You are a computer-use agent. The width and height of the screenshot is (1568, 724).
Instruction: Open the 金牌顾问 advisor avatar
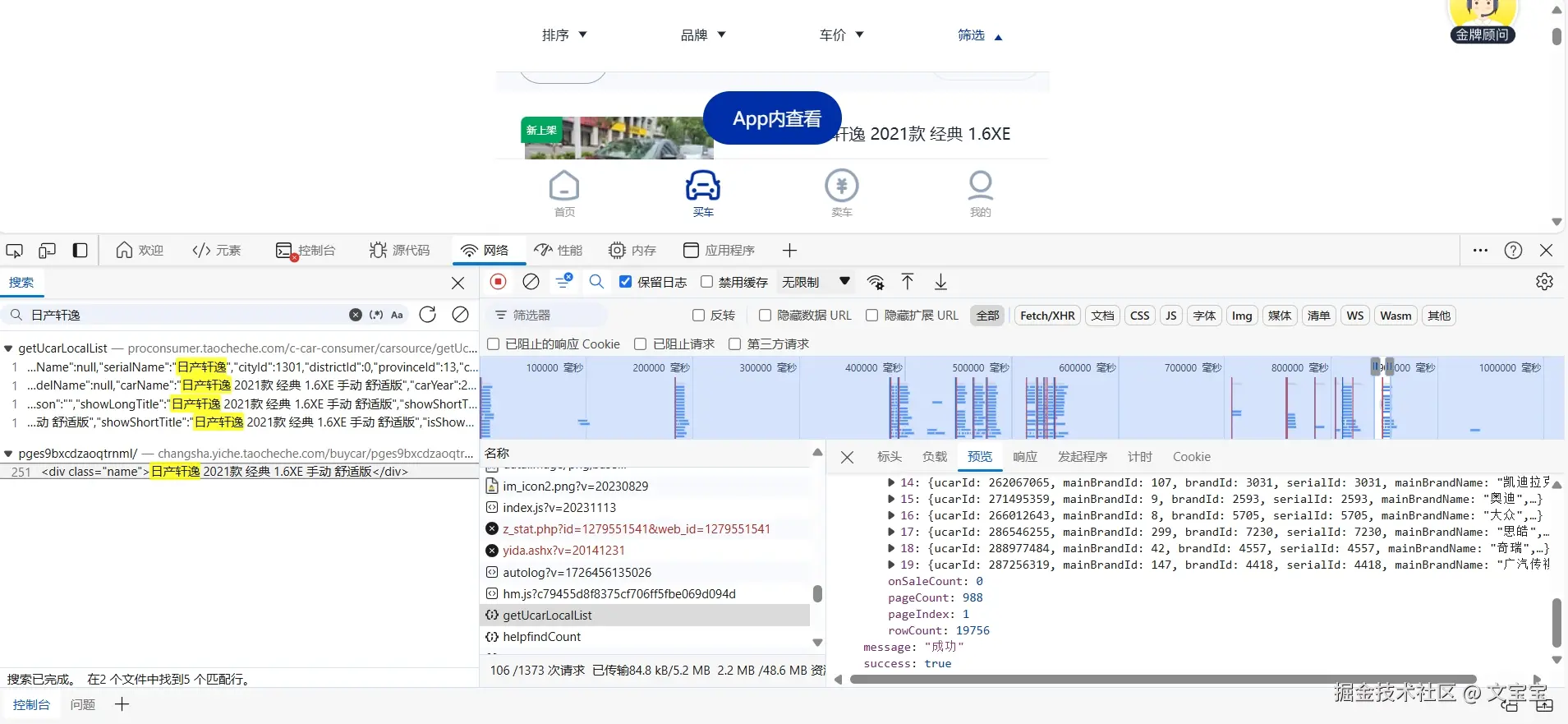1483,21
